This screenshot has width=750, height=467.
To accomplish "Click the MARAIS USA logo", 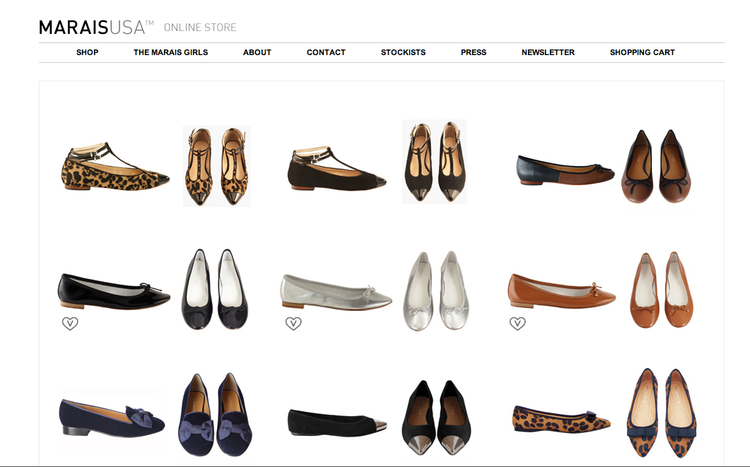I will point(96,27).
